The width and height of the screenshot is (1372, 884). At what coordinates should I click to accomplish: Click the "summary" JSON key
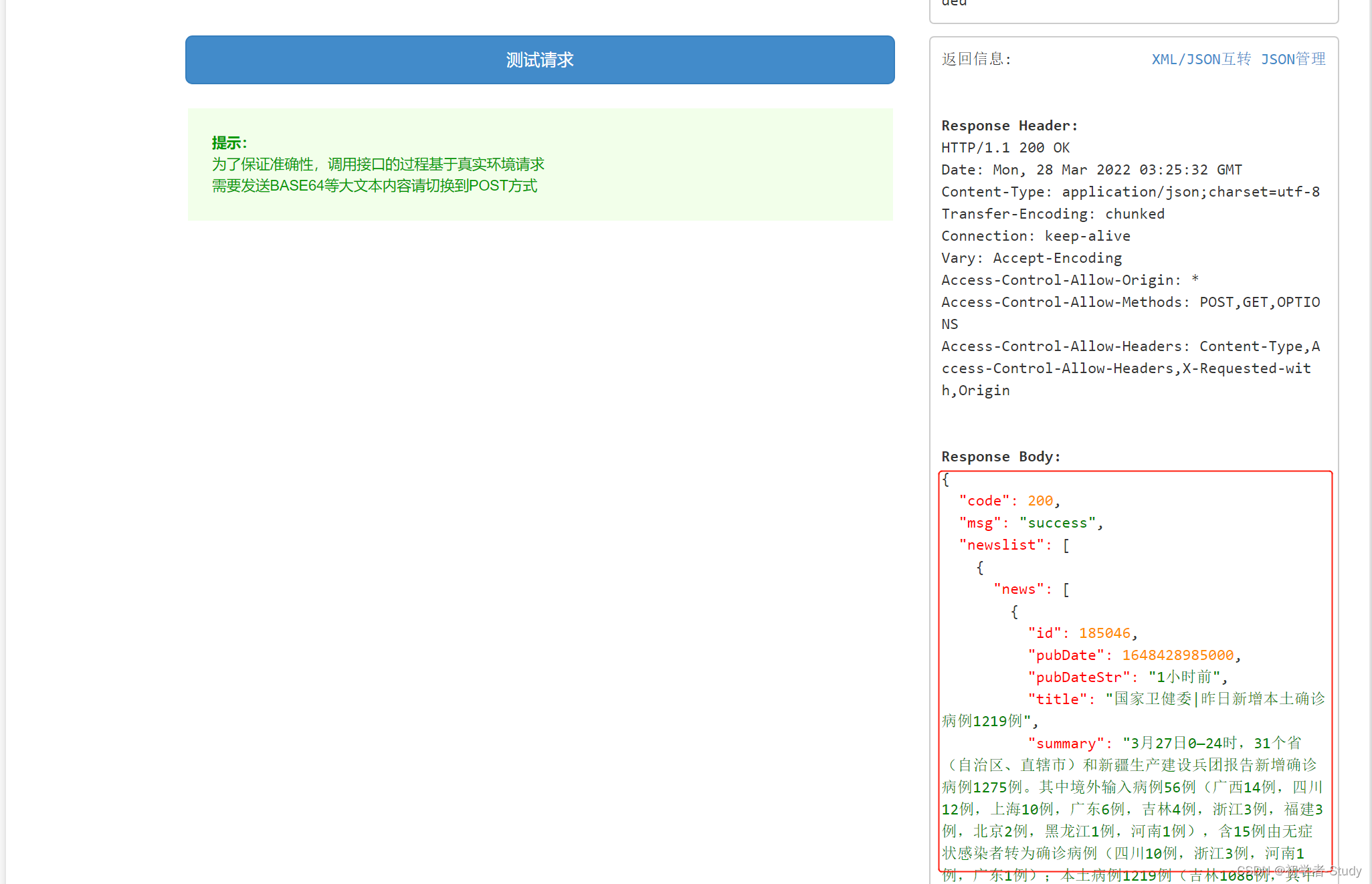pos(1066,744)
